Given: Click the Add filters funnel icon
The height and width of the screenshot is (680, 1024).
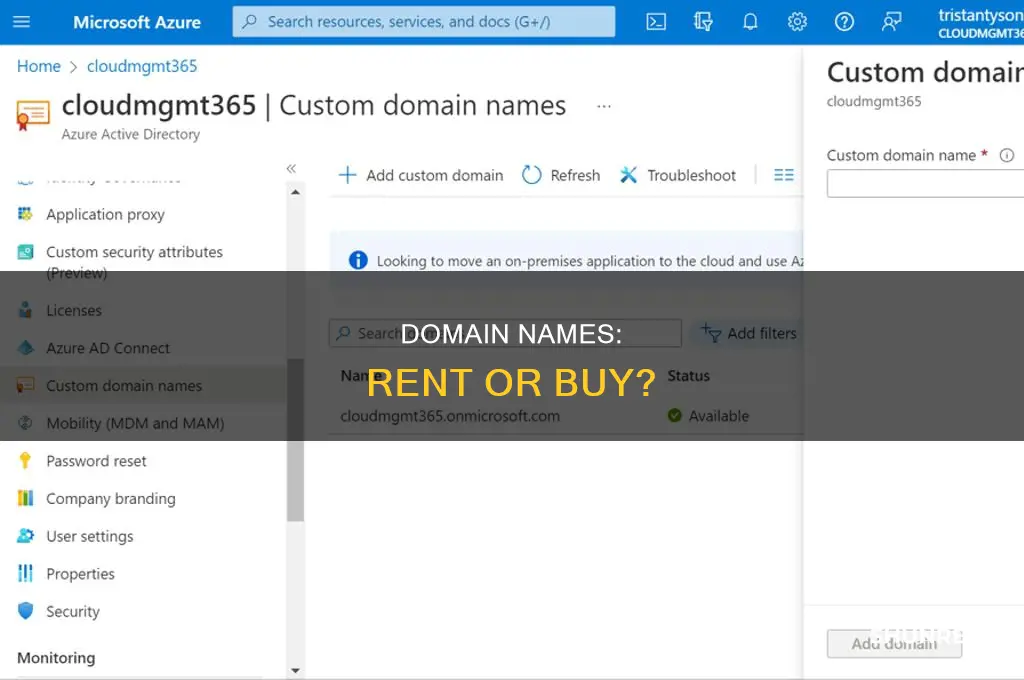Looking at the screenshot, I should tap(711, 332).
